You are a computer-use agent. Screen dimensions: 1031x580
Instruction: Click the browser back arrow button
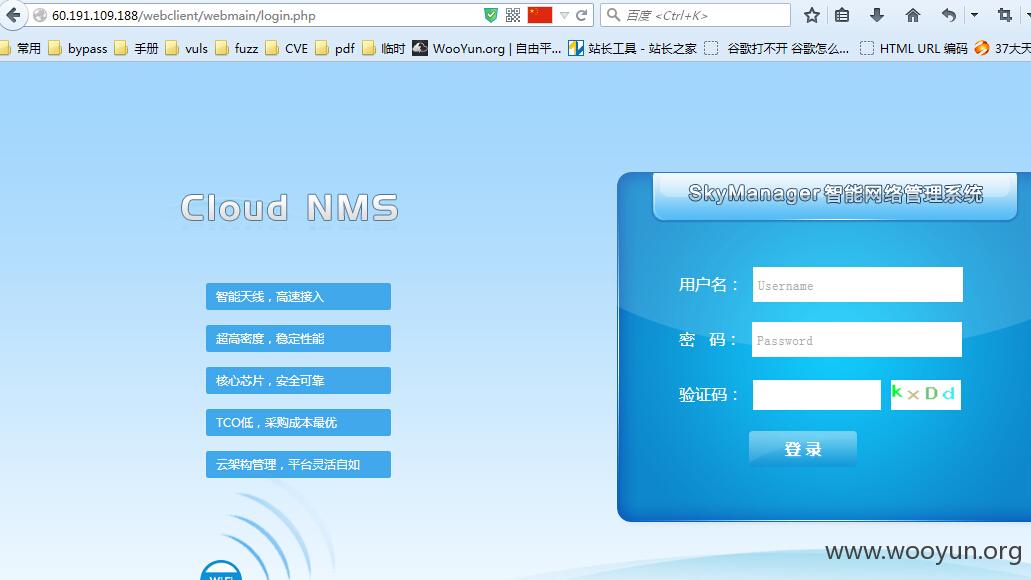[12, 15]
